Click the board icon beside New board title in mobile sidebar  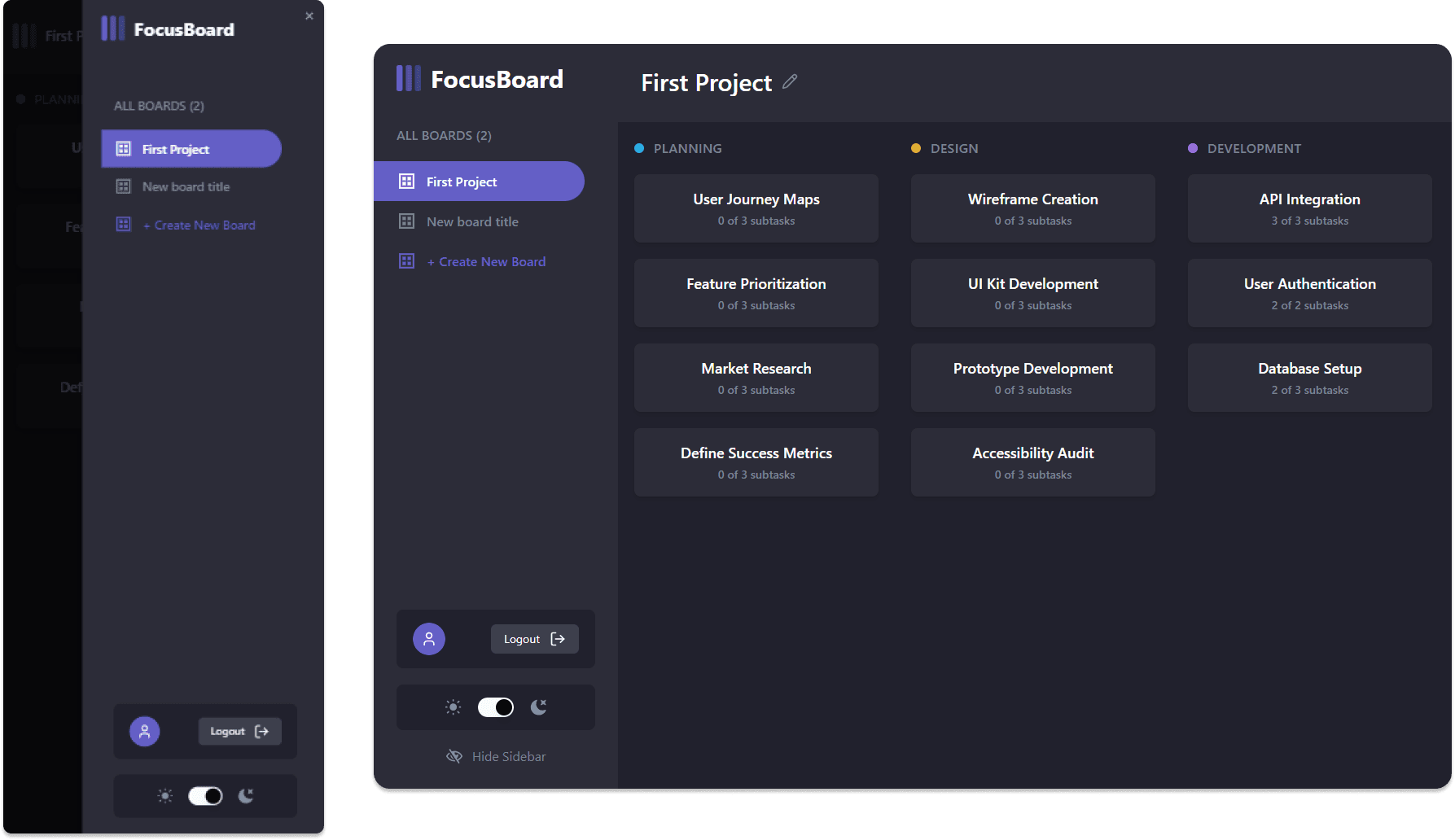coord(124,186)
